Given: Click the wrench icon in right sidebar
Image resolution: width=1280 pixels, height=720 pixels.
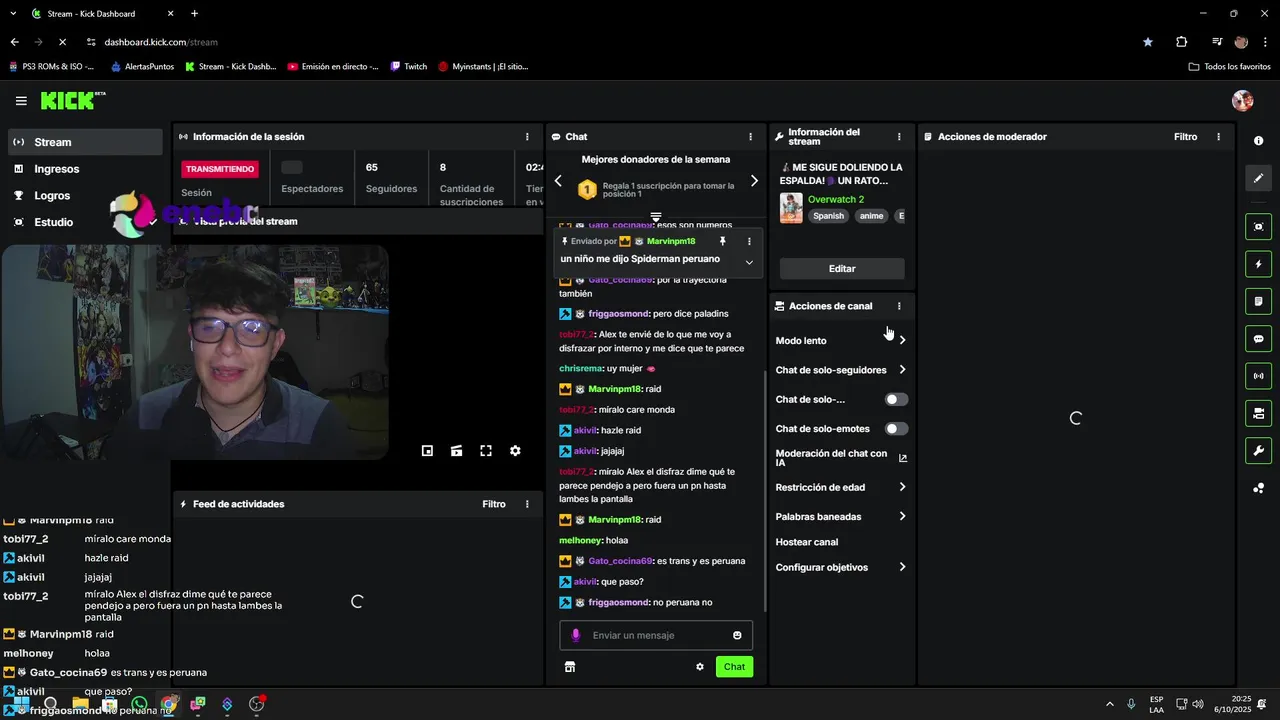Looking at the screenshot, I should (1258, 451).
